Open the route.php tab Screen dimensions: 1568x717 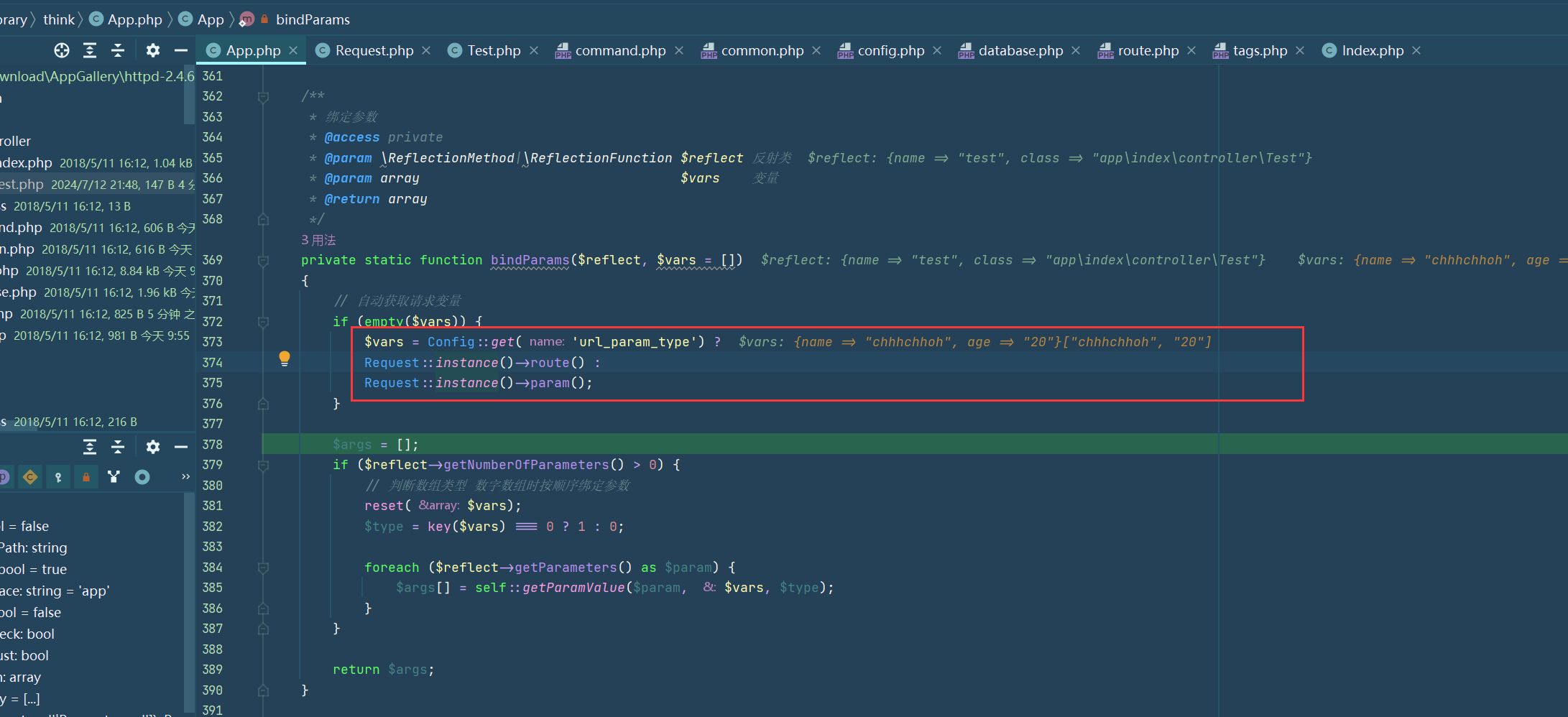[1148, 50]
